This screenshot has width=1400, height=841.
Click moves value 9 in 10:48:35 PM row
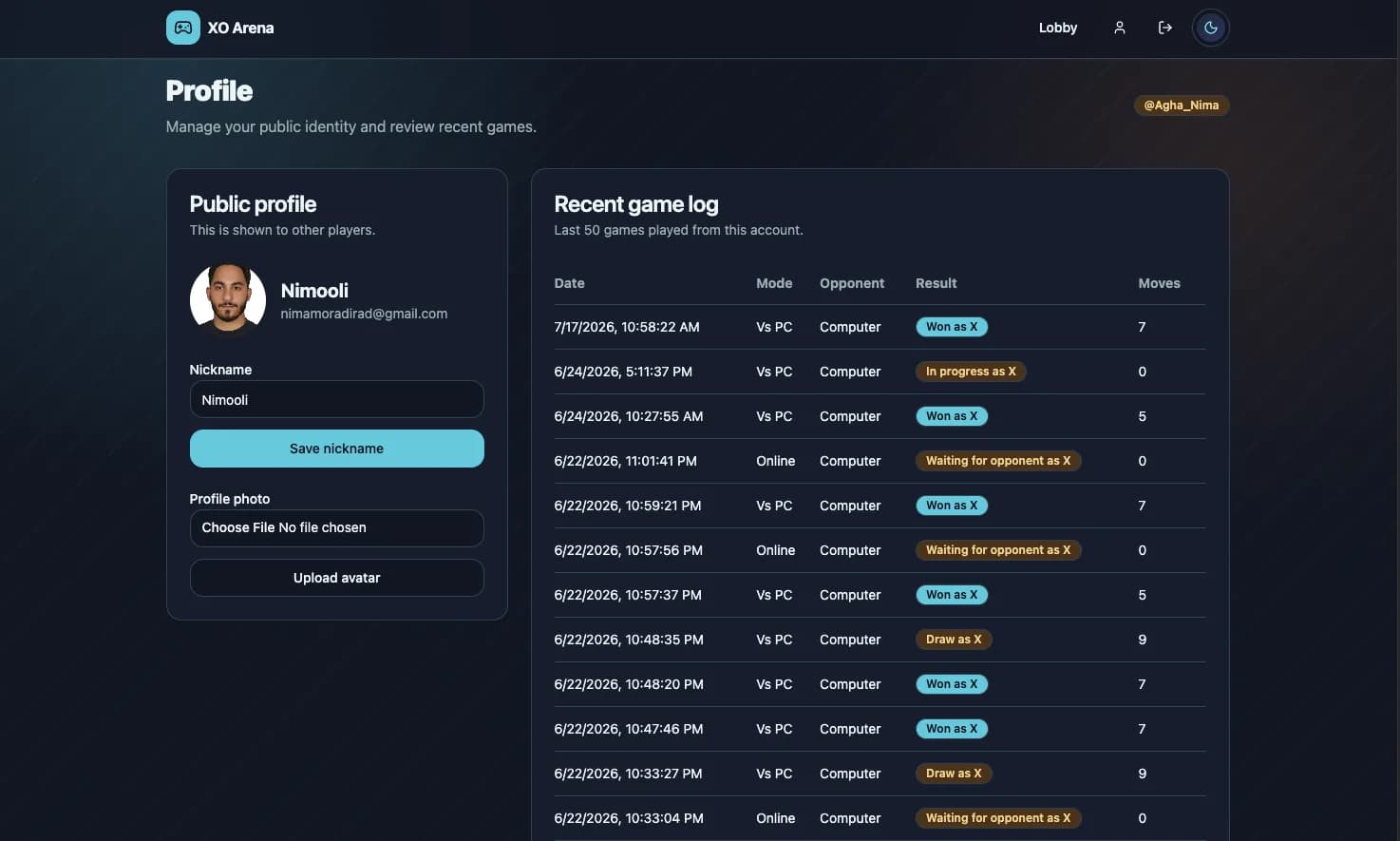click(x=1142, y=640)
